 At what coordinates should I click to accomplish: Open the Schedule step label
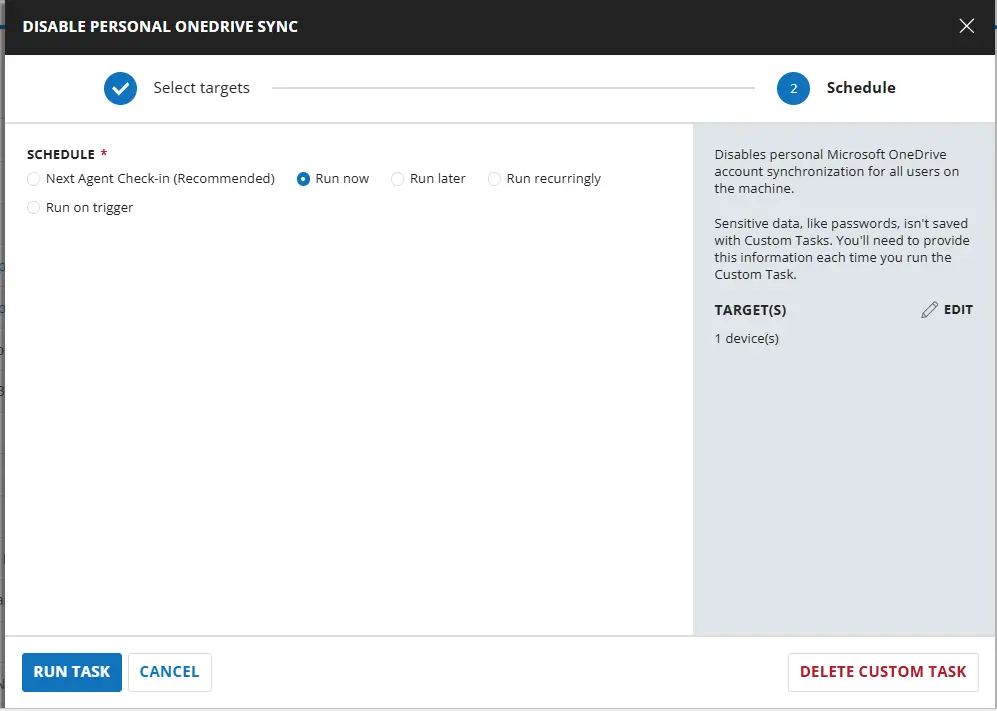[861, 88]
